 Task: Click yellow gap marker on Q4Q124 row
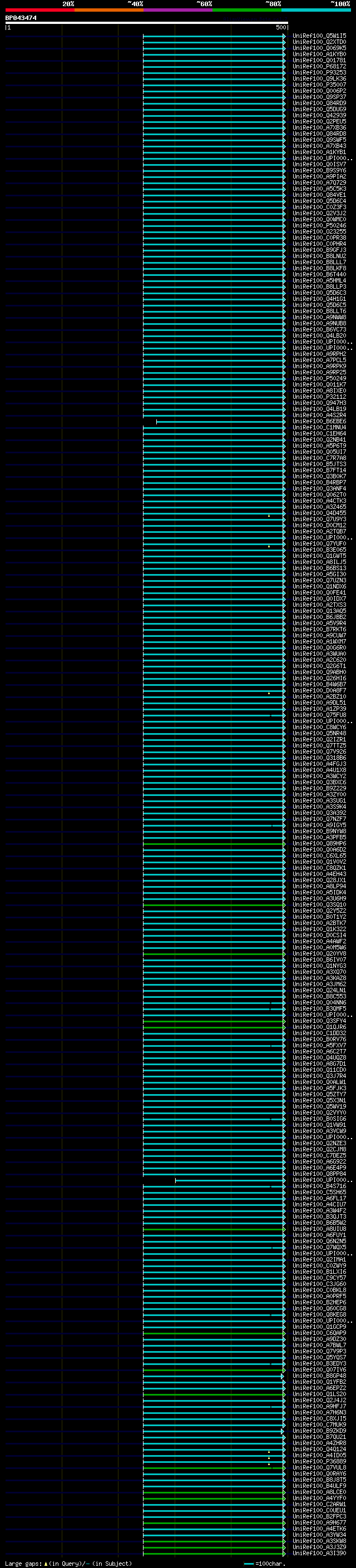(x=269, y=1452)
